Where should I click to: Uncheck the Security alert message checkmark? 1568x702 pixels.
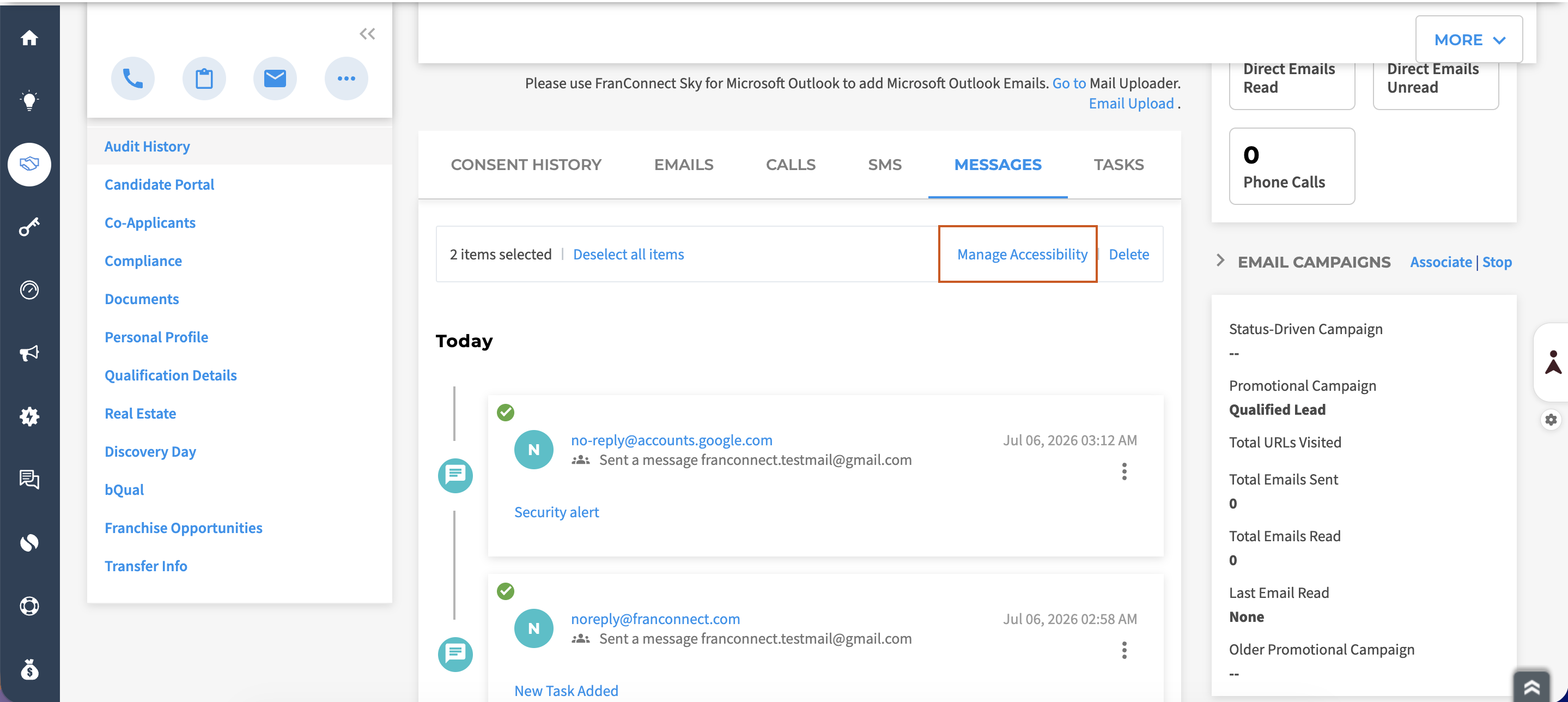pos(505,412)
